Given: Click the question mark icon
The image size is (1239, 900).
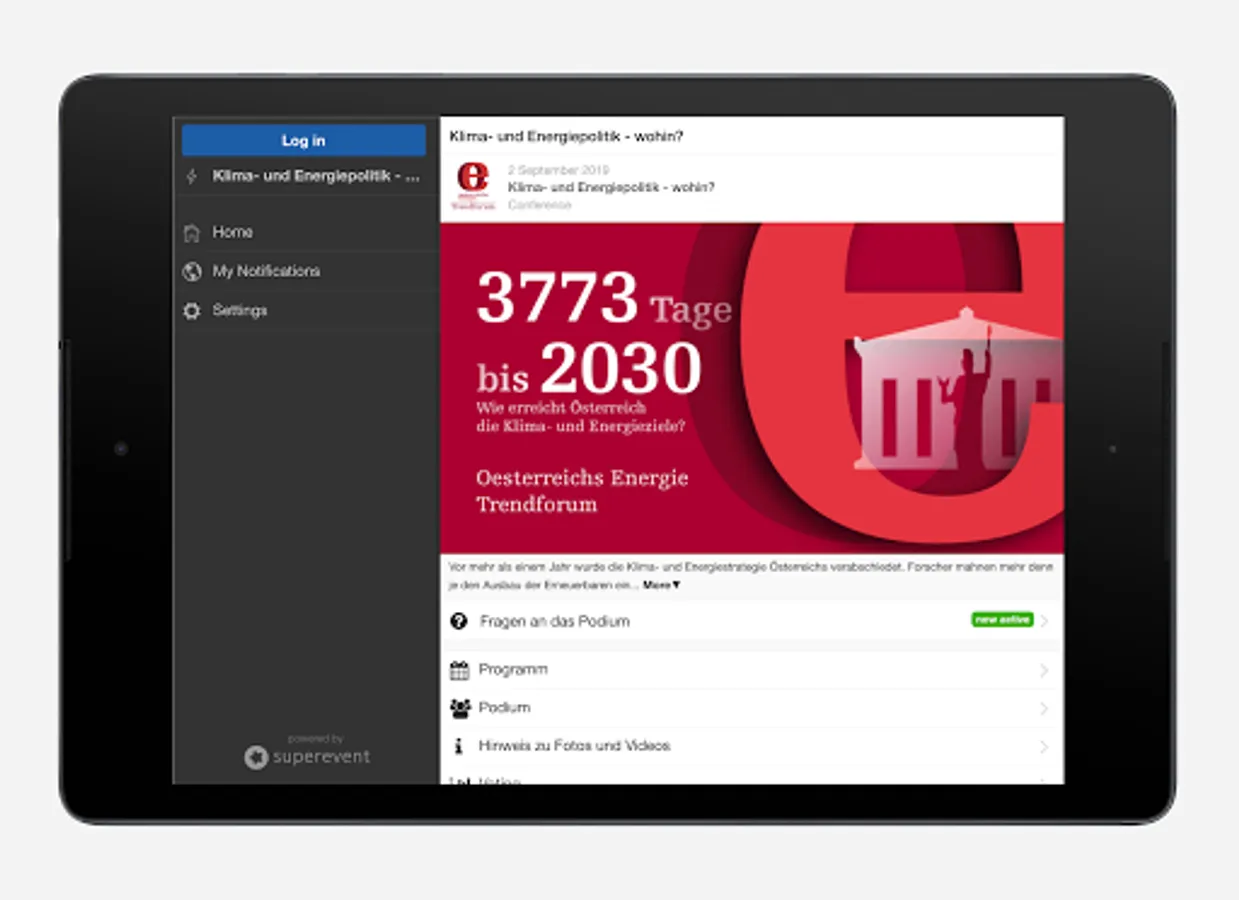Looking at the screenshot, I should pos(459,621).
